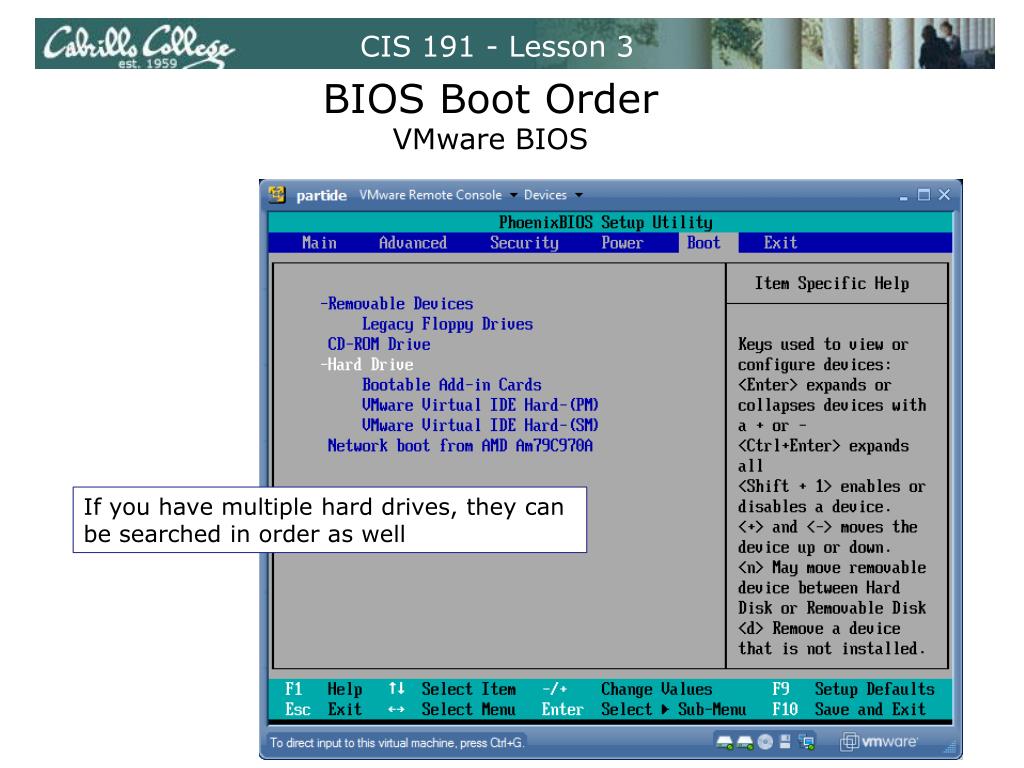Click the floppy drive status icon
Viewport: 1024px width, 768px height.
coord(785,742)
